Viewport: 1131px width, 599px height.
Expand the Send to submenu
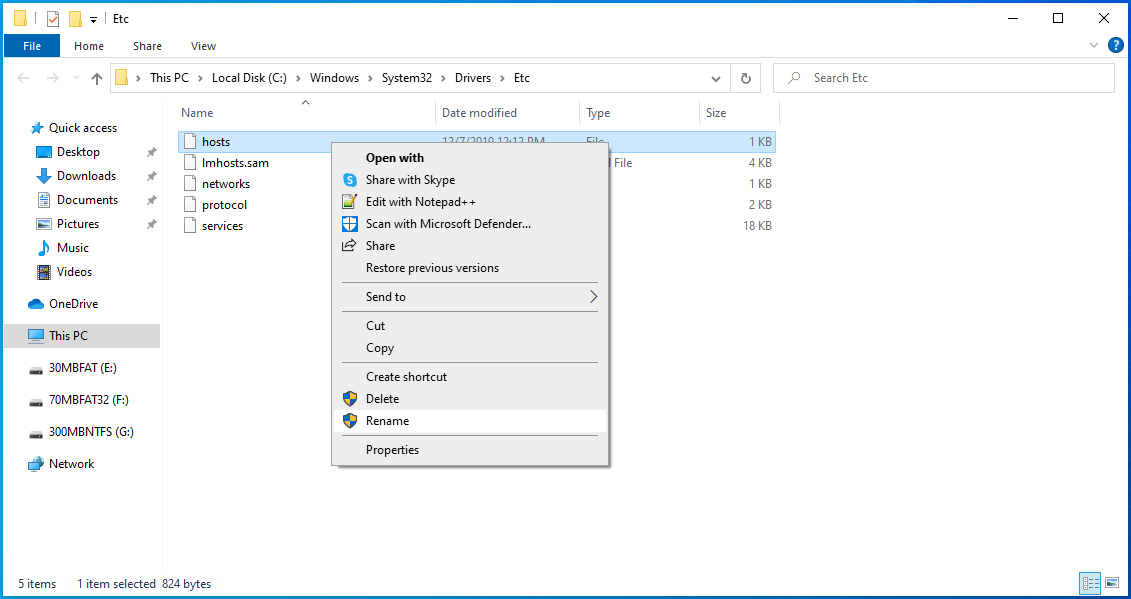tap(592, 297)
